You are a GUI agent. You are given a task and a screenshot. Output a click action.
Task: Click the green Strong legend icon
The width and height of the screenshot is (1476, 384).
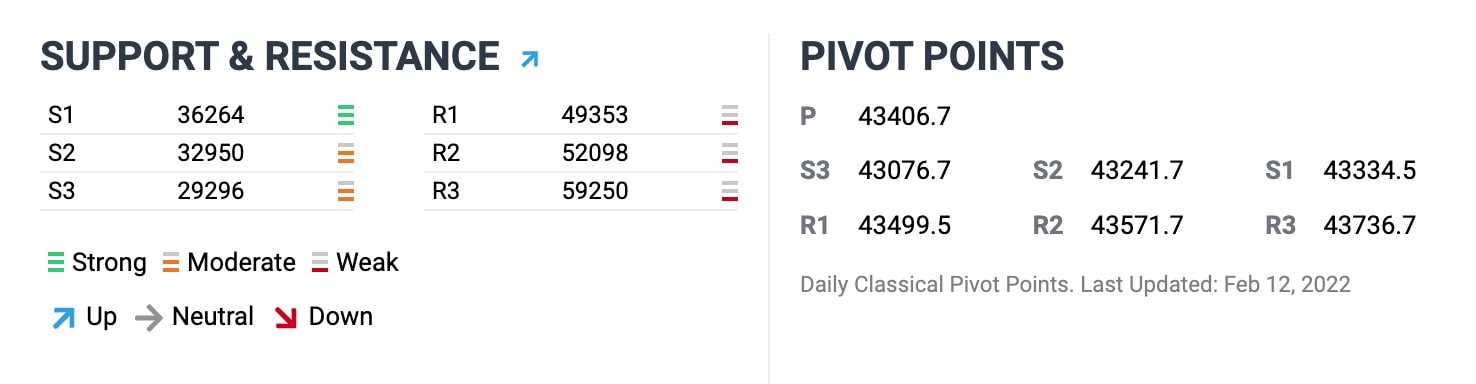point(56,263)
